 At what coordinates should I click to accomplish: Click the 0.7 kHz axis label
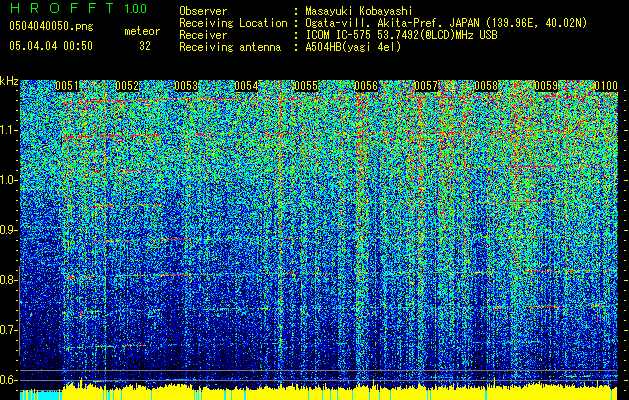9,330
